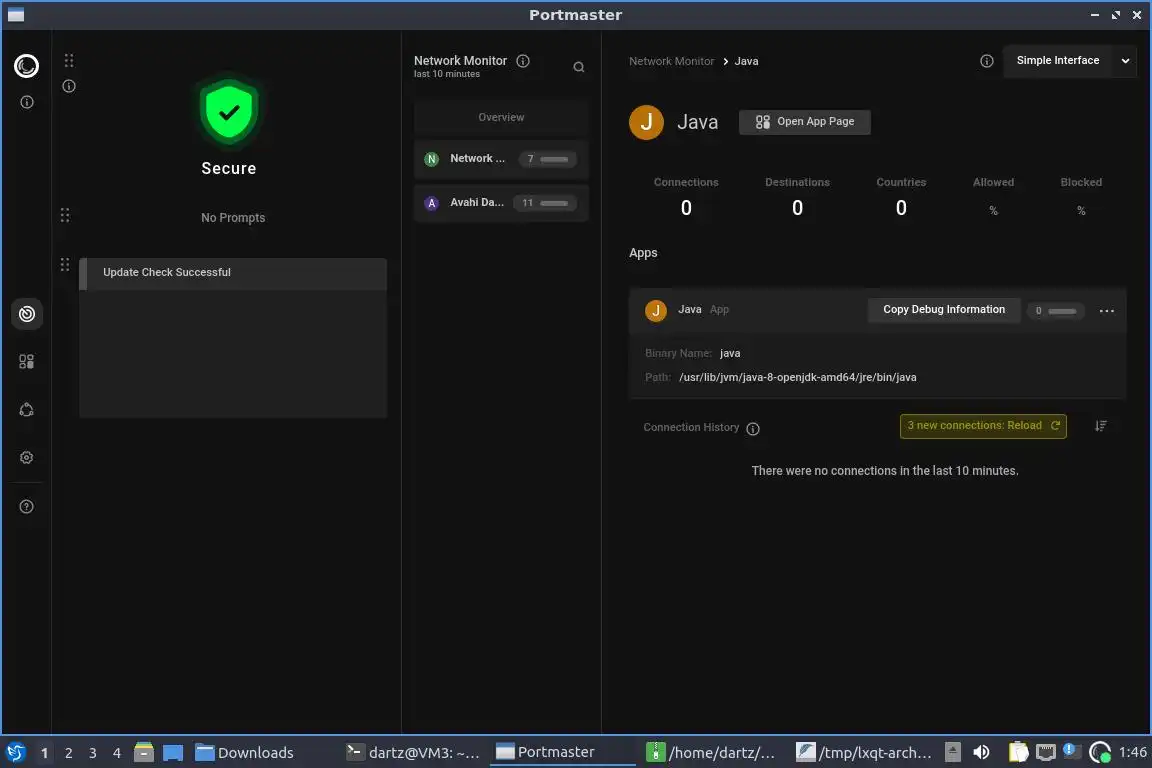Viewport: 1152px width, 768px height.
Task: Select the Network entry in monitor list
Action: [501, 159]
